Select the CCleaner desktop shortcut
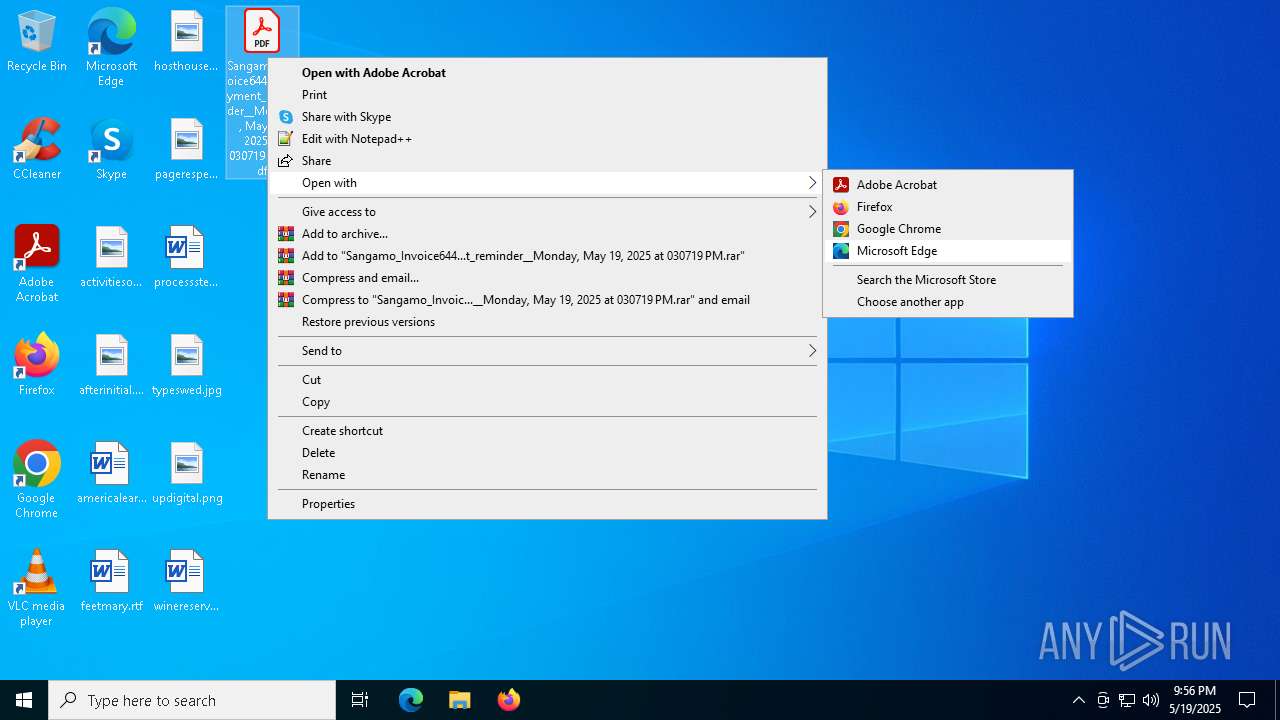Screen dimensions: 1280x720 click(37, 150)
